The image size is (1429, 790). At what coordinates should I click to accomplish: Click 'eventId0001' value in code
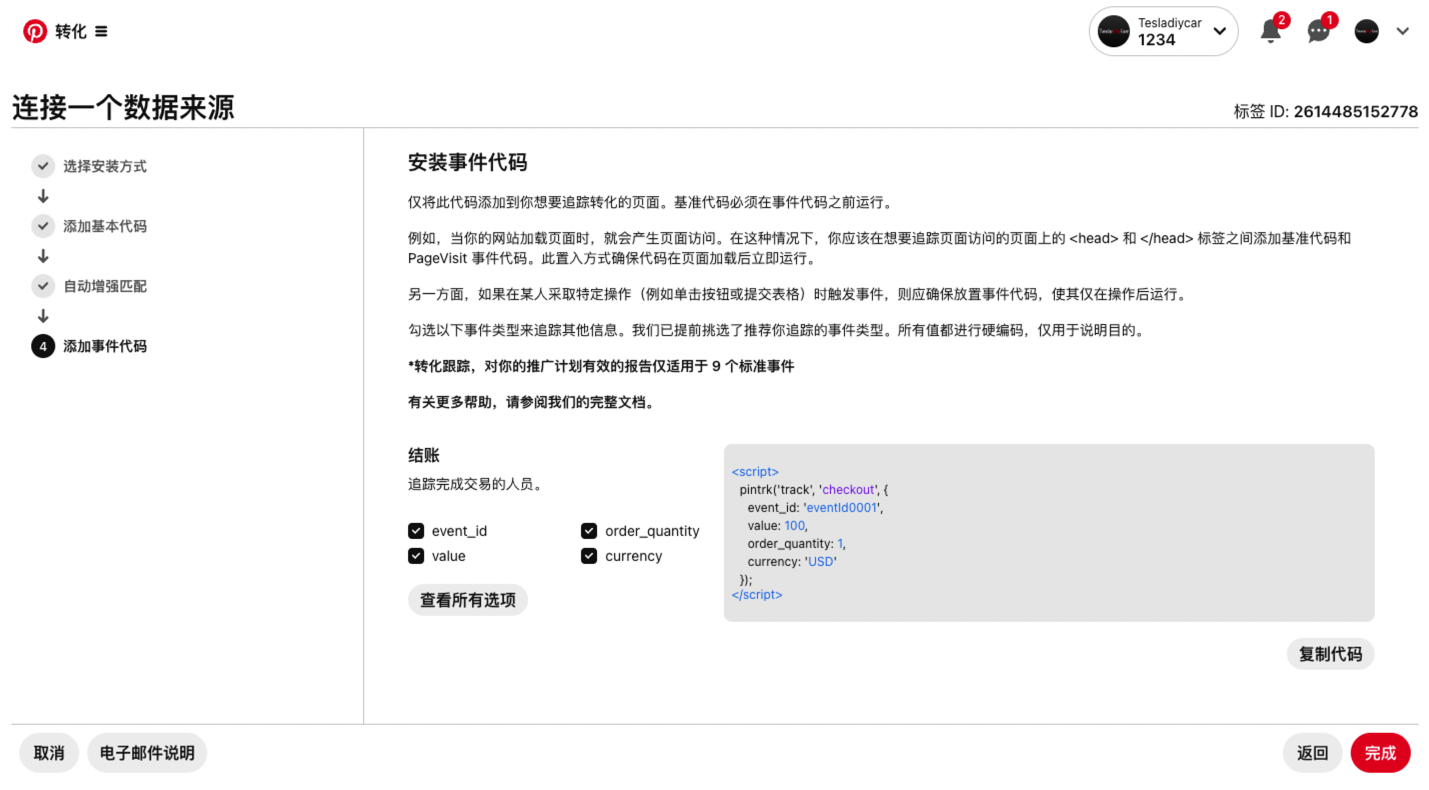tap(841, 507)
